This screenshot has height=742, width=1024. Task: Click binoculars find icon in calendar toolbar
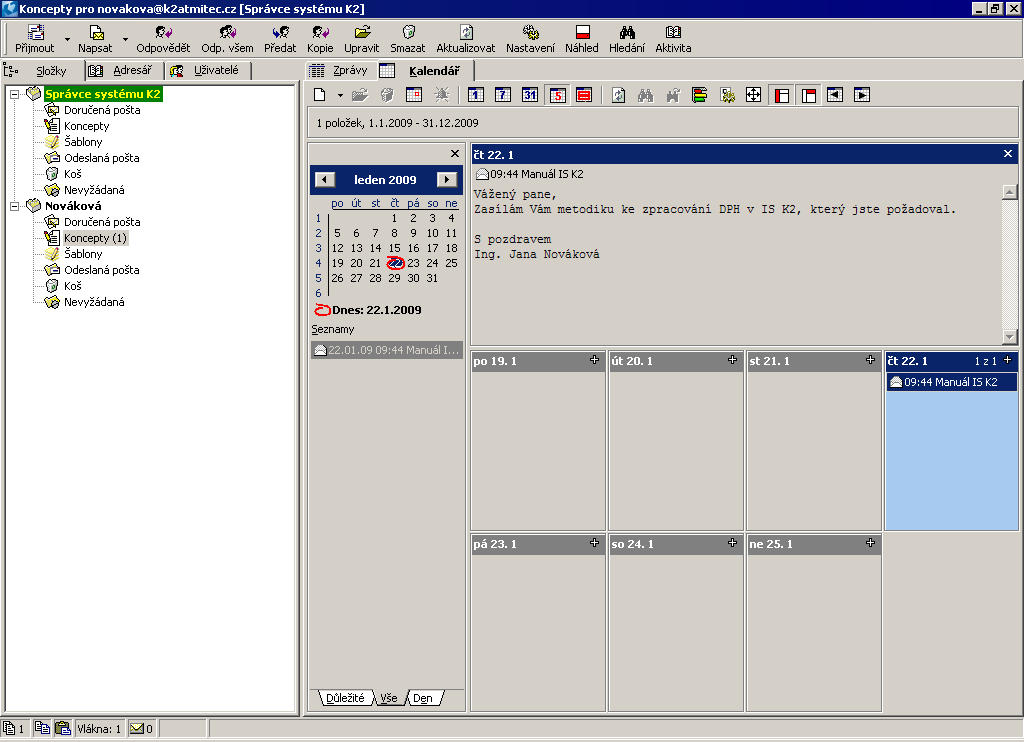[x=645, y=95]
